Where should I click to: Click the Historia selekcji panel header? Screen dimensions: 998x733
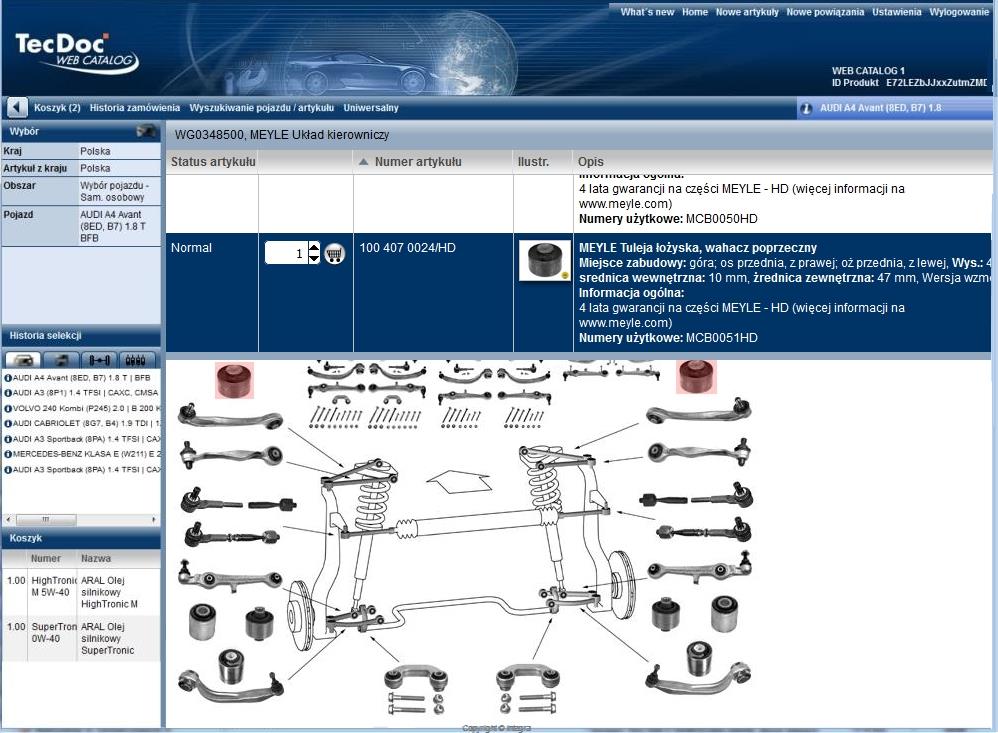[81, 335]
